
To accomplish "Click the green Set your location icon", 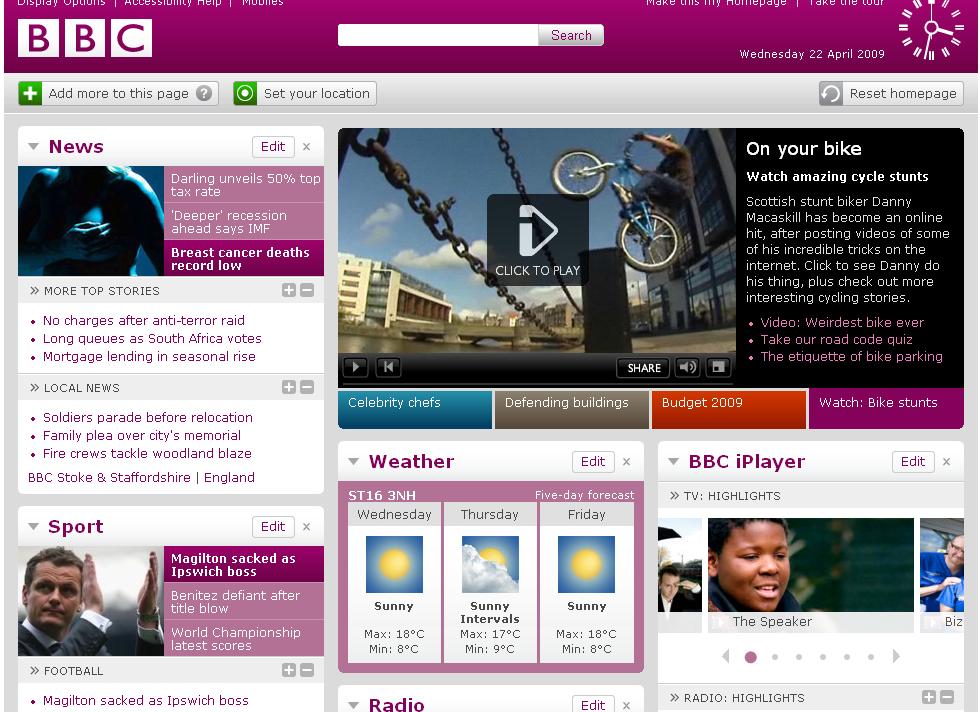I will (245, 93).
